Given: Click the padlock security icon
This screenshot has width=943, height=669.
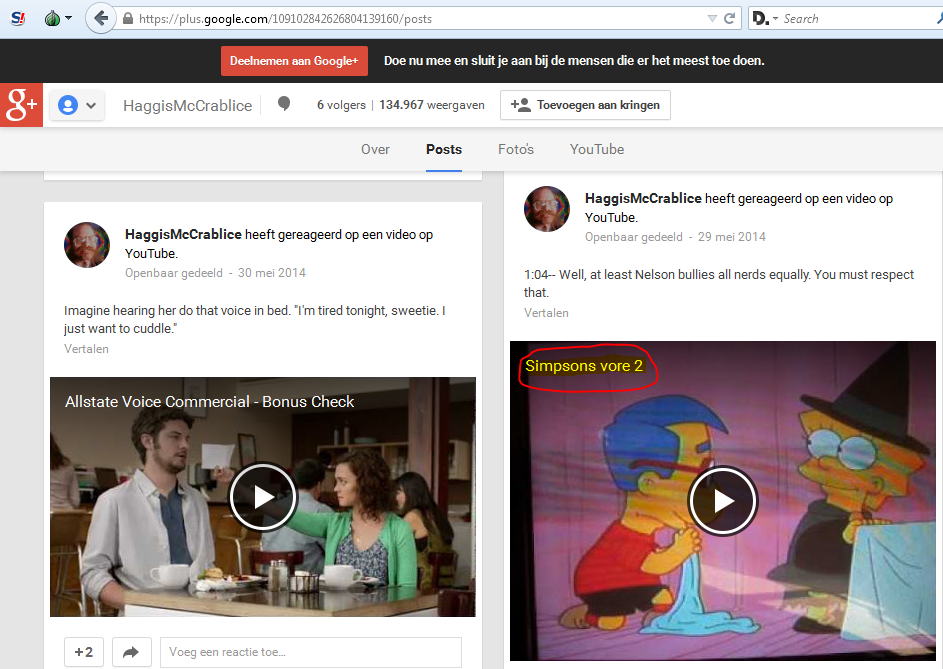Looking at the screenshot, I should [127, 19].
